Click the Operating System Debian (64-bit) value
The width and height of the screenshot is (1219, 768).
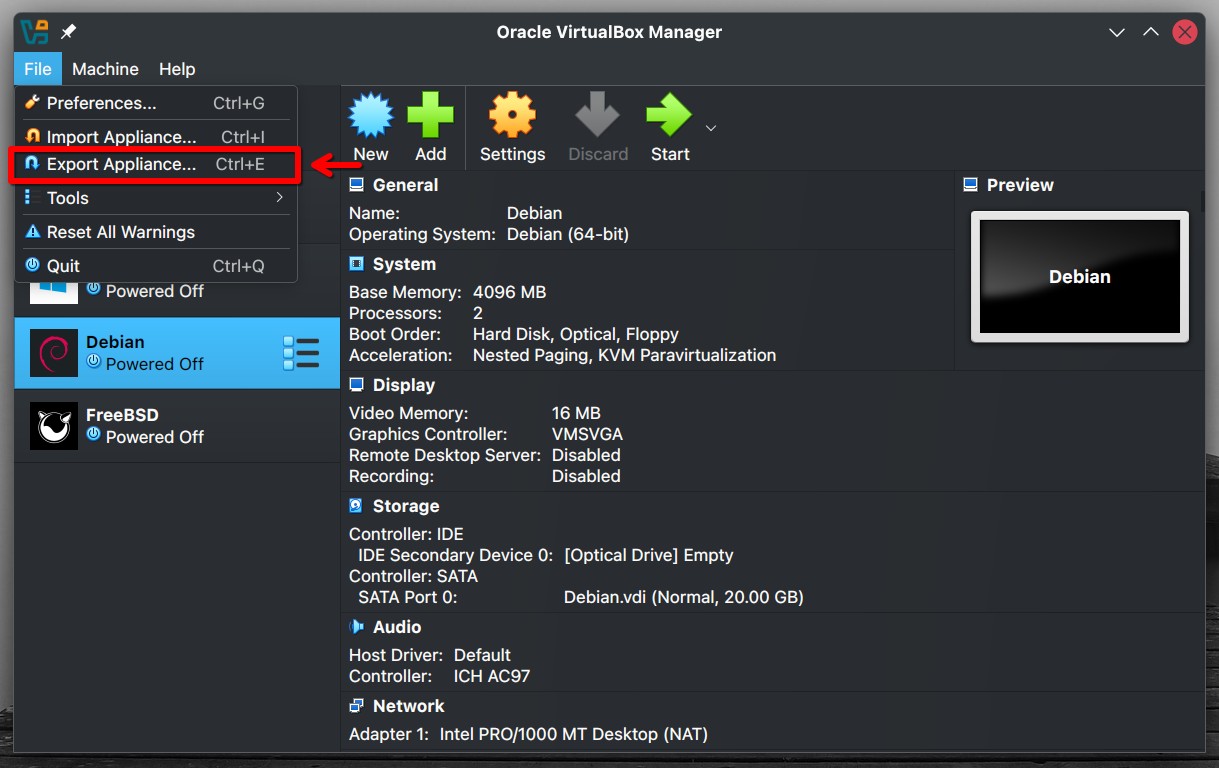(568, 234)
